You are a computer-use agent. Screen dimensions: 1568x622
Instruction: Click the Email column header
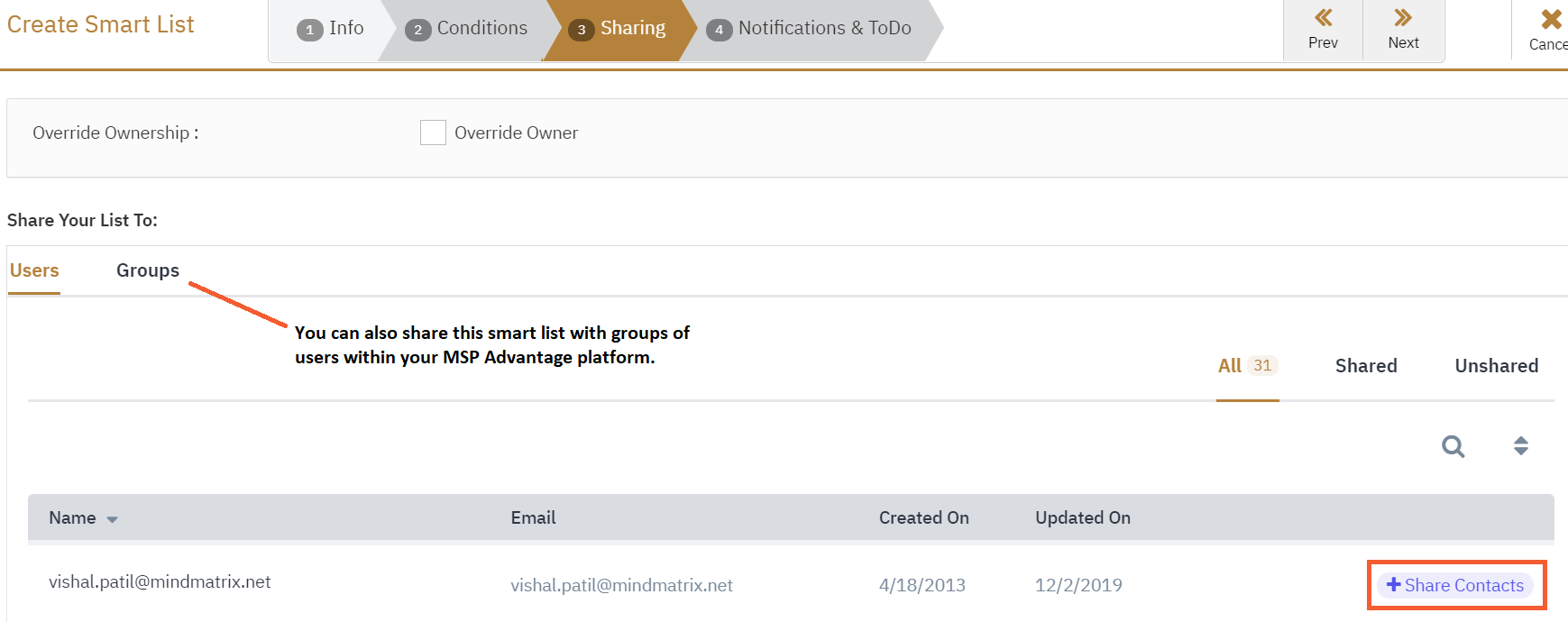(x=533, y=518)
